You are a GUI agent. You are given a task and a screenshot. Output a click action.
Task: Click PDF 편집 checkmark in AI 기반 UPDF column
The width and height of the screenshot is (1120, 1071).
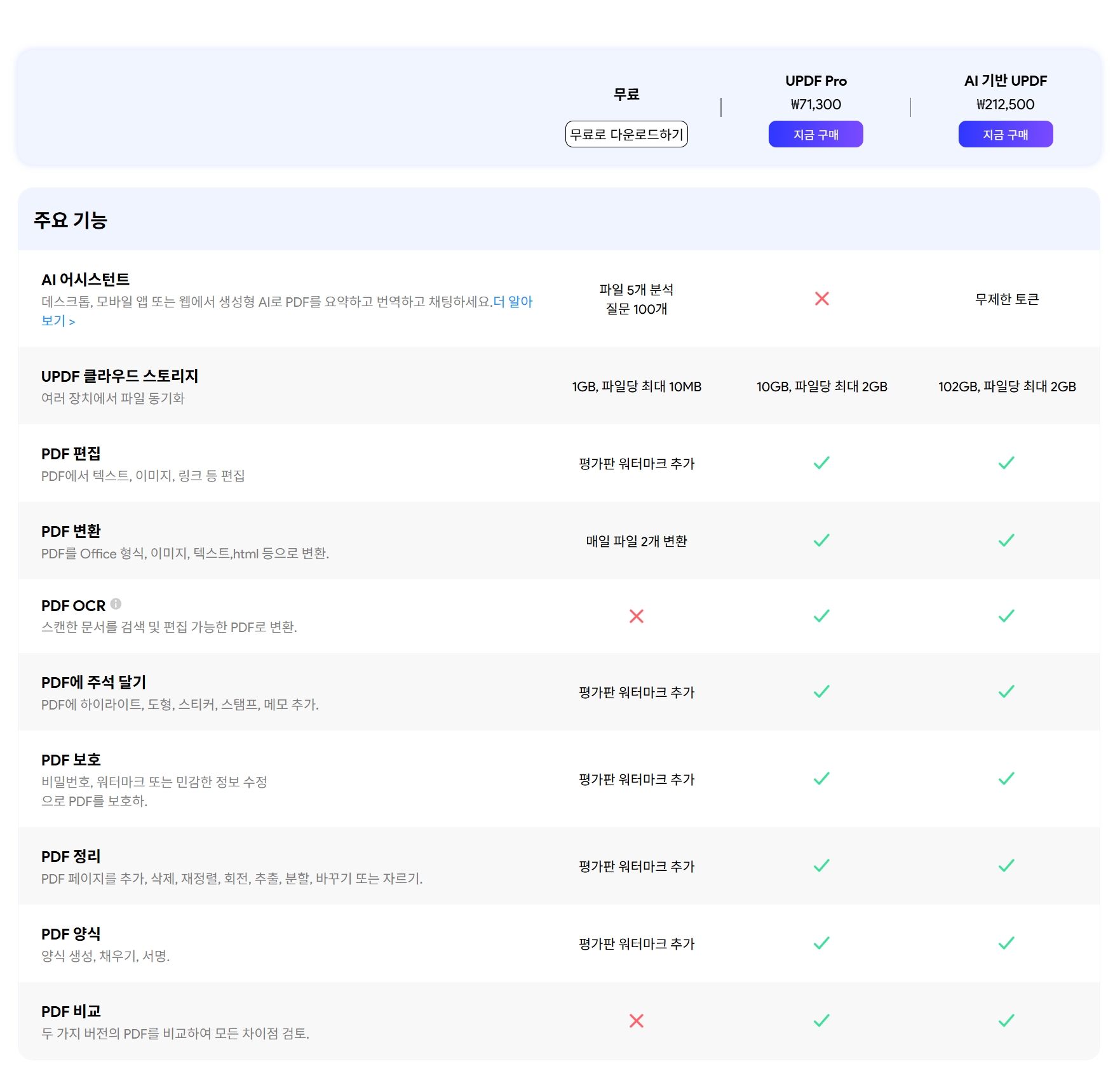click(1007, 463)
